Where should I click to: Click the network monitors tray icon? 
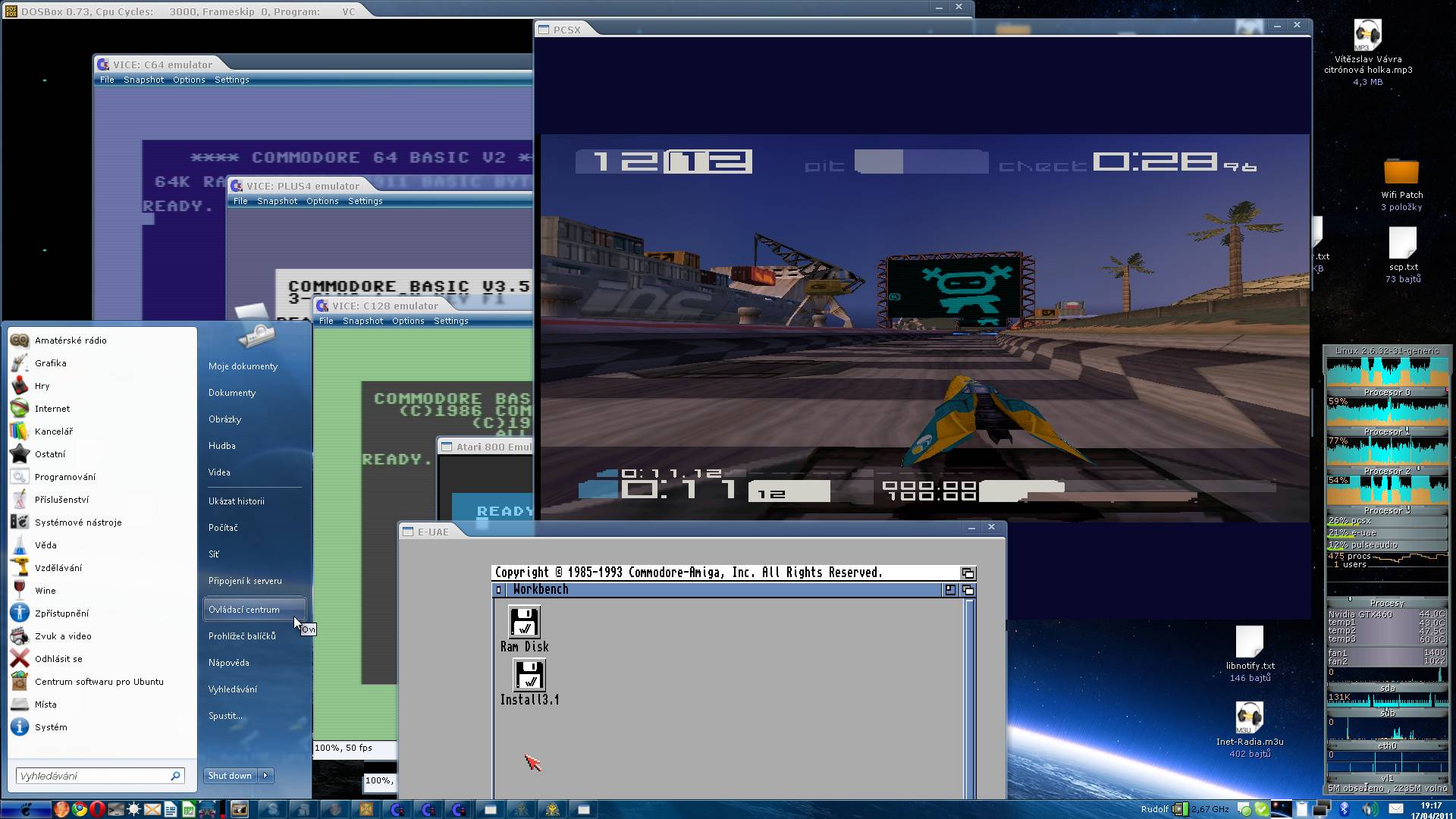1322,808
